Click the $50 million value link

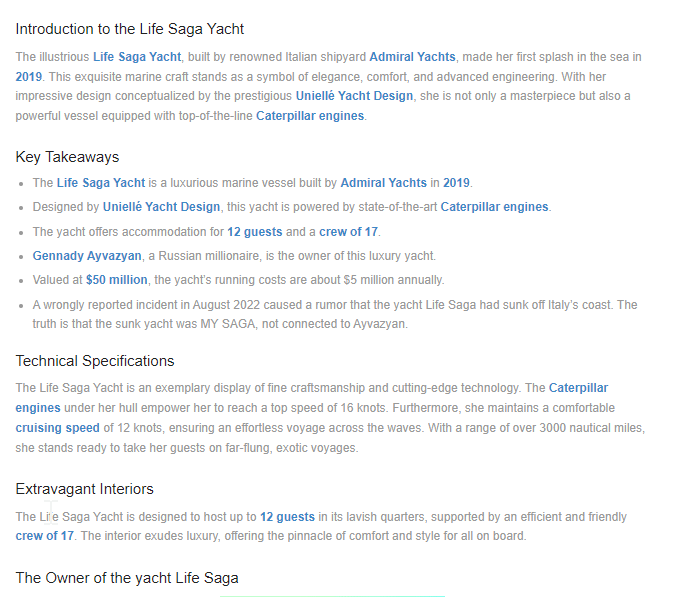click(x=116, y=280)
